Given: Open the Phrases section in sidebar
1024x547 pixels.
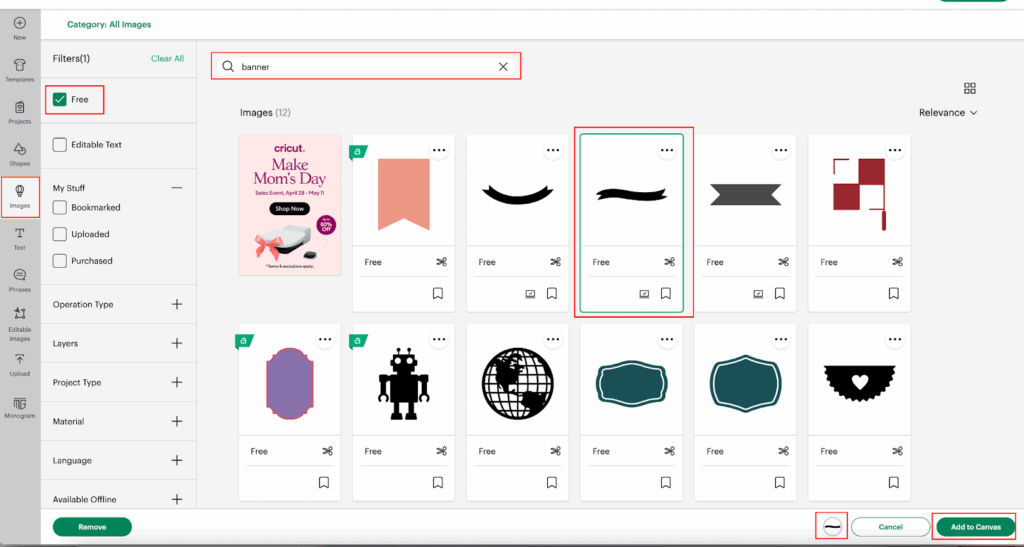Looking at the screenshot, I should (x=19, y=278).
